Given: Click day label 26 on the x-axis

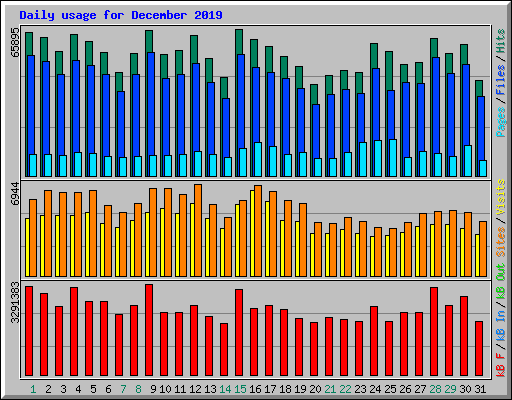Looking at the screenshot, I should pos(405,389).
